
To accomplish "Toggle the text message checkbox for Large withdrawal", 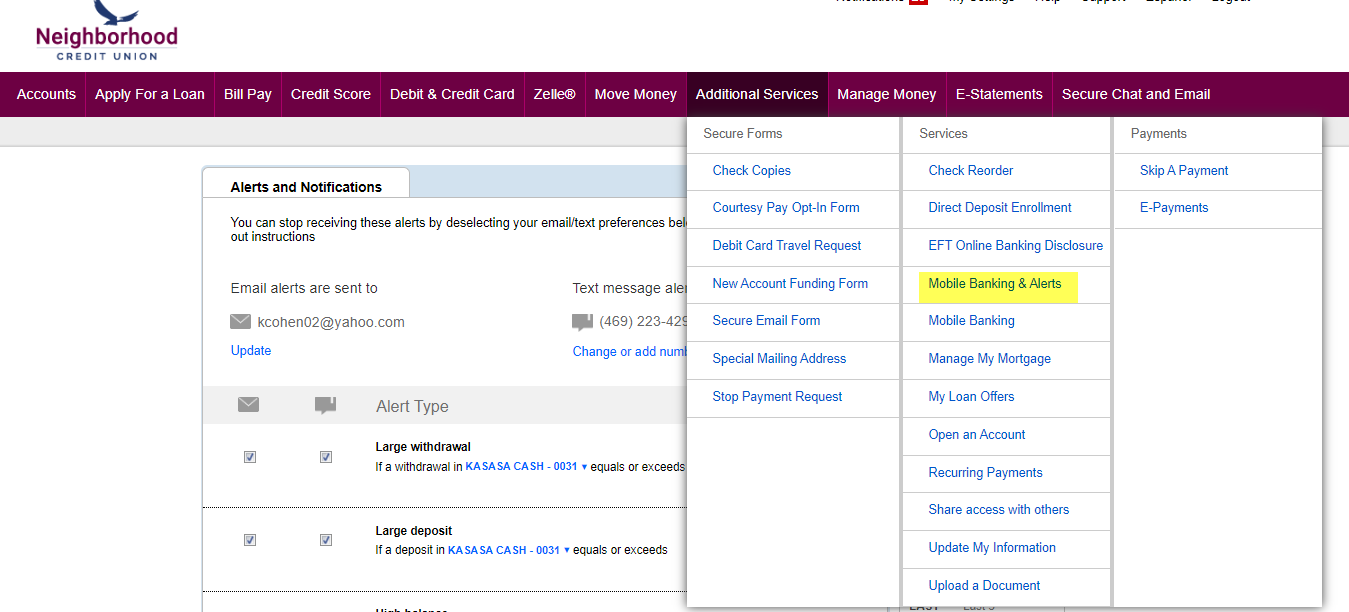I will (326, 457).
